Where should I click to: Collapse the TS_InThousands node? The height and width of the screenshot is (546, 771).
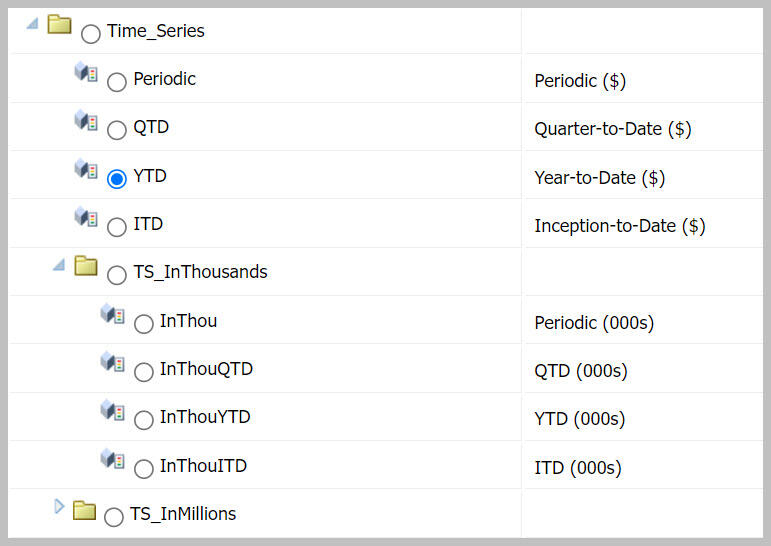59,264
